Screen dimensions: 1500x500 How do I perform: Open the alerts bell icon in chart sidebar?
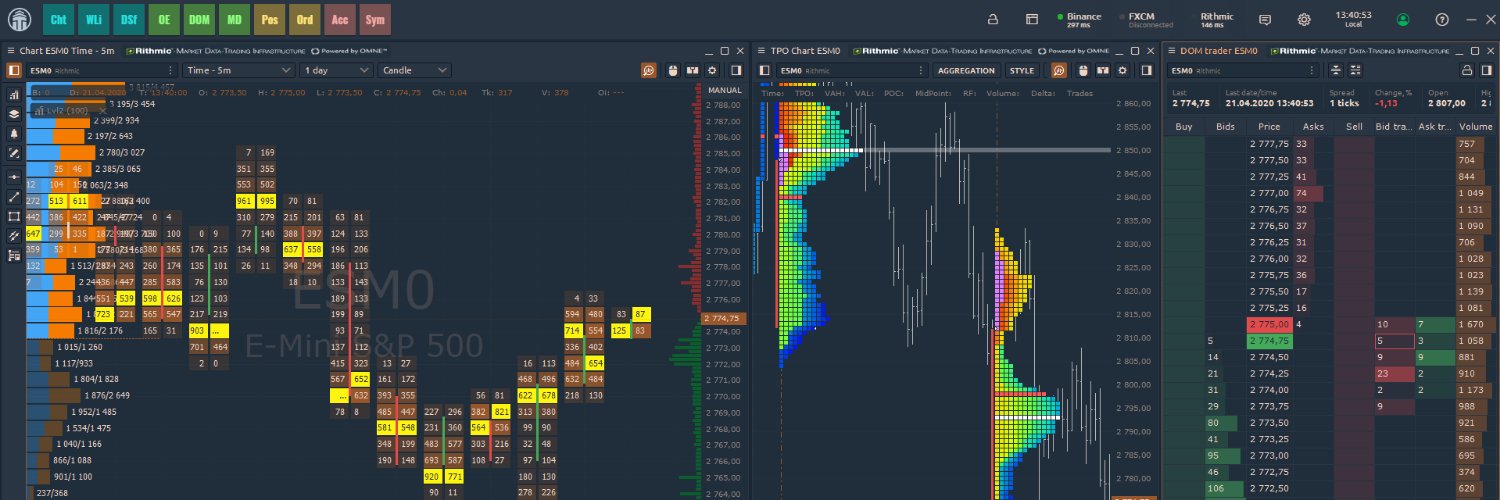[x=14, y=133]
